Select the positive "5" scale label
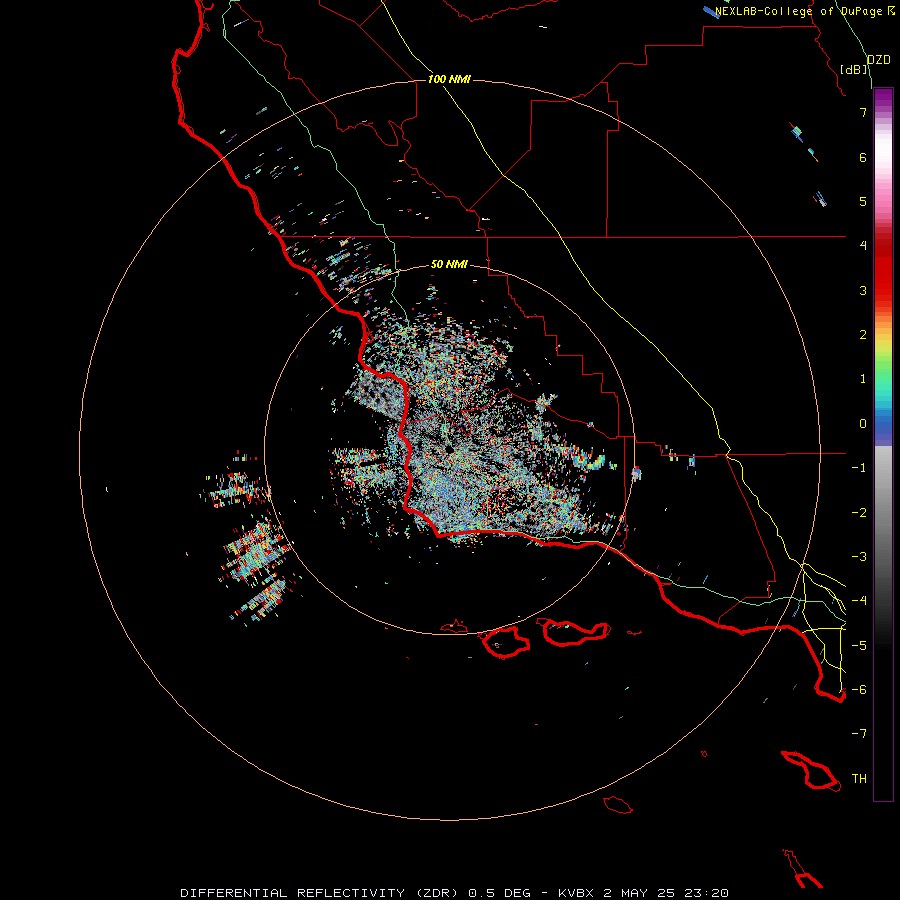900x900 pixels. (863, 201)
